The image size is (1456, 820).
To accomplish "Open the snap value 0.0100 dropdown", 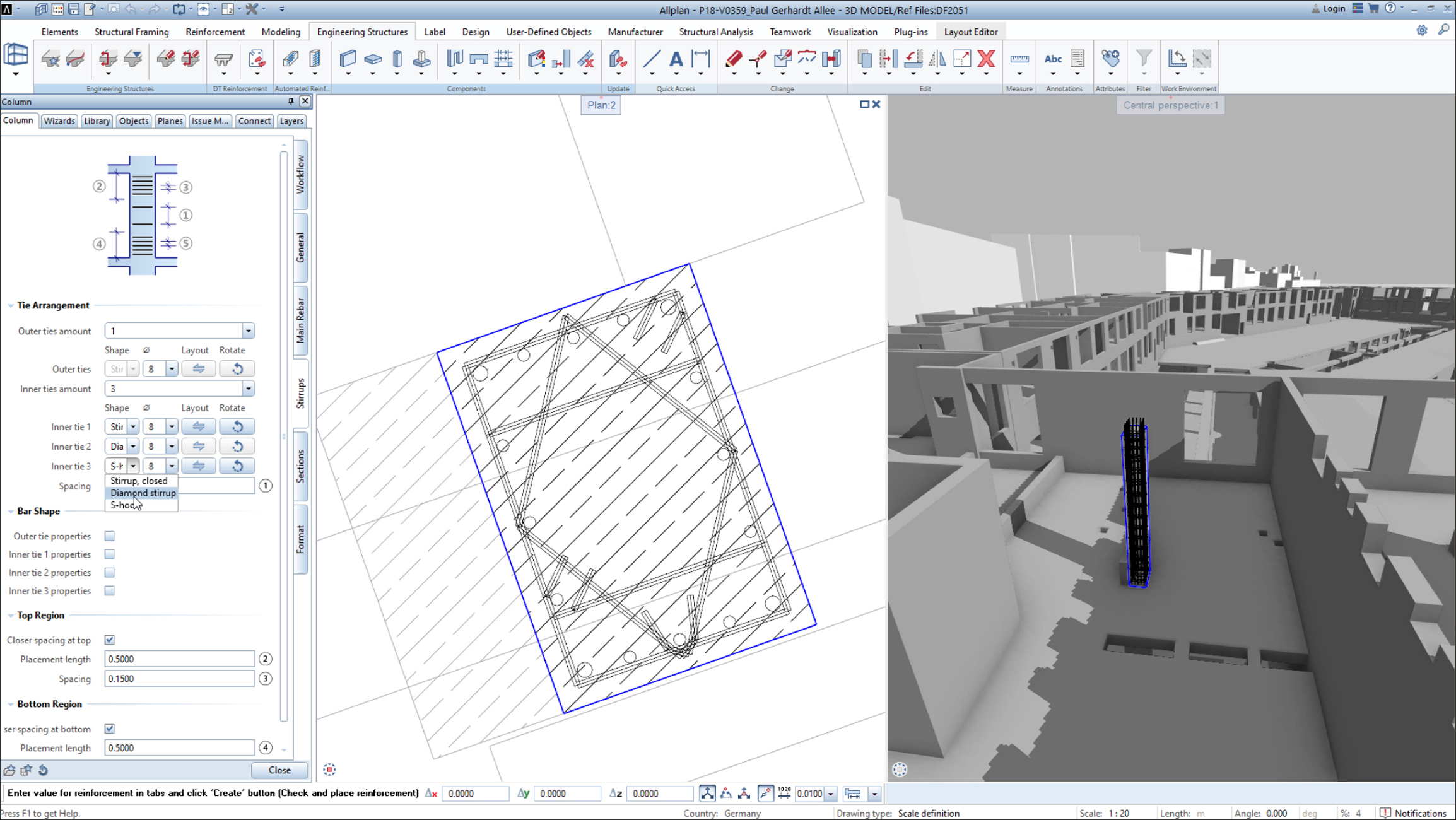I will [831, 794].
